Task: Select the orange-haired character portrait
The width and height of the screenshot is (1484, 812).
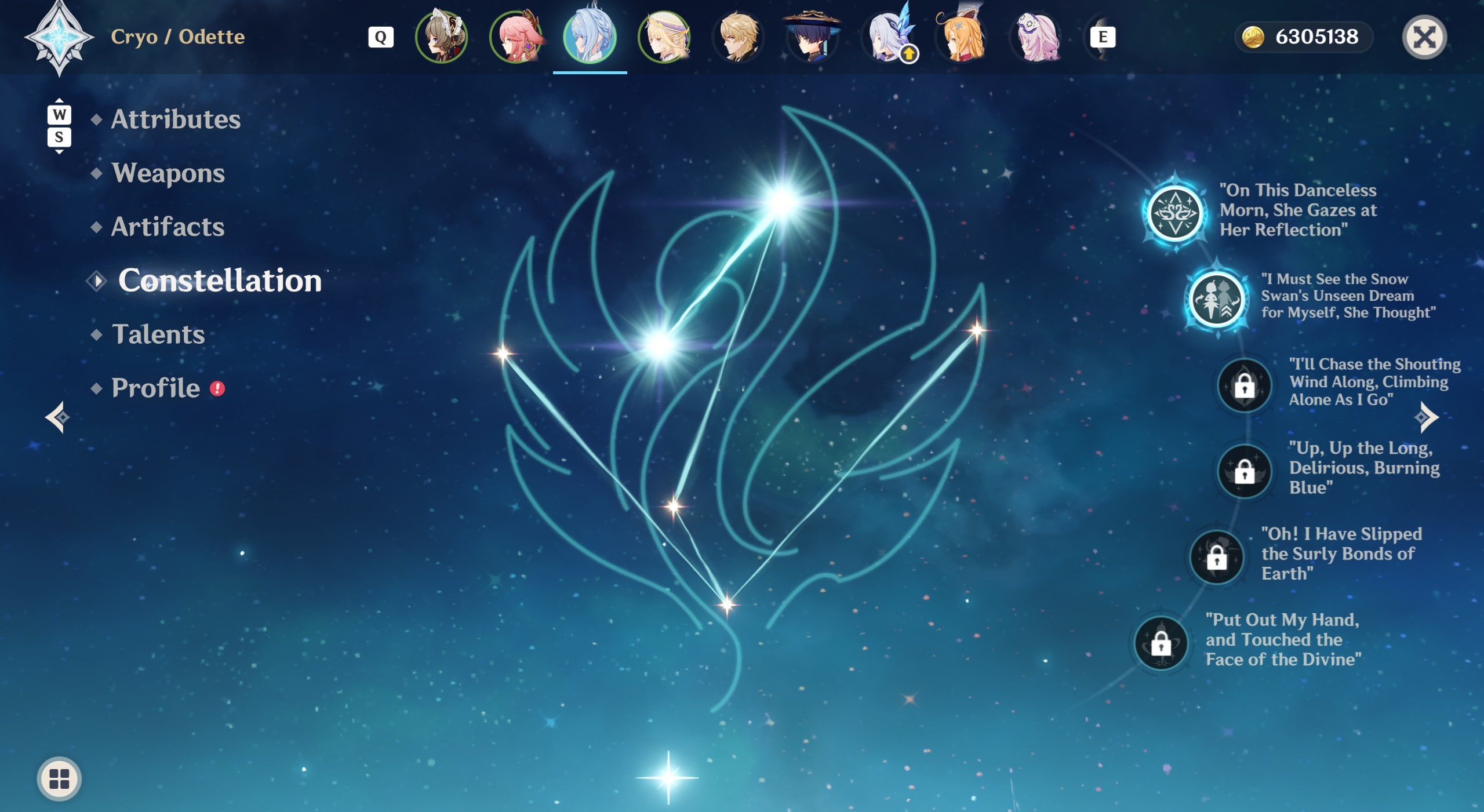Action: [961, 36]
